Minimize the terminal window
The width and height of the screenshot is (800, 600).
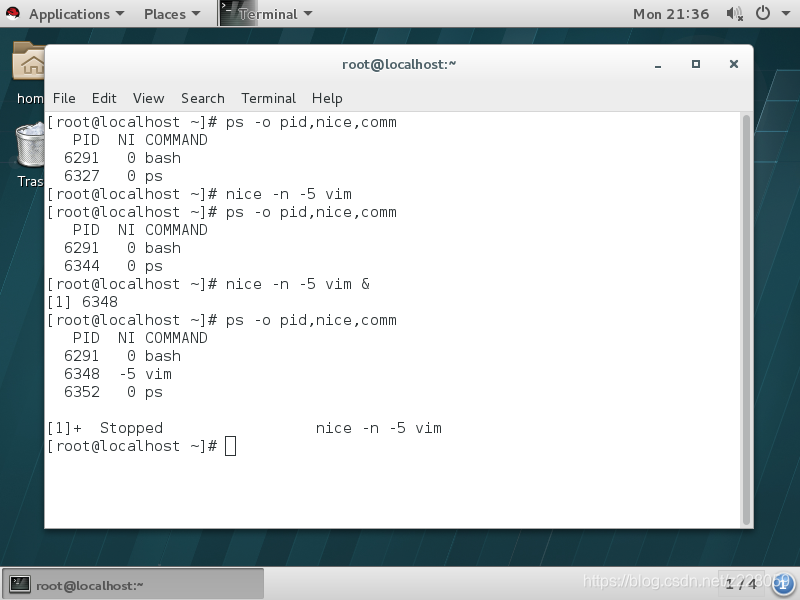[658, 65]
